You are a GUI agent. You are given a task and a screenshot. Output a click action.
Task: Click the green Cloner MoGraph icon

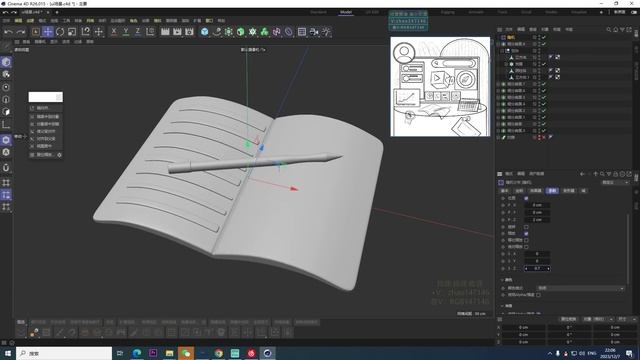click(x=264, y=31)
